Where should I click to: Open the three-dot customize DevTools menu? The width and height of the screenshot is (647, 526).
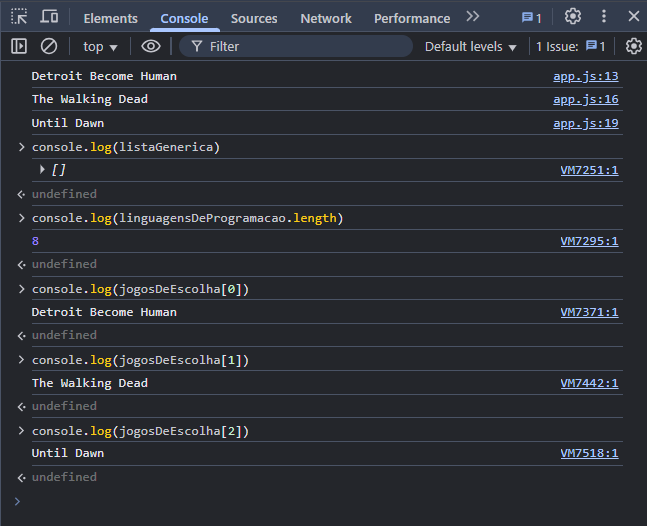click(x=603, y=17)
